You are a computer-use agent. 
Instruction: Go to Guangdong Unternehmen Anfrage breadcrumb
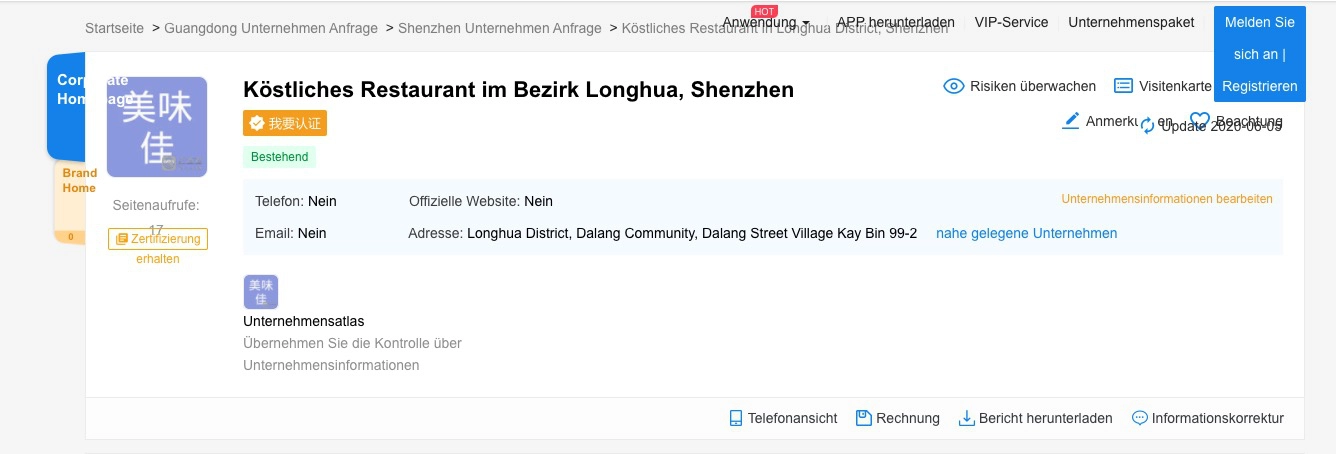271,28
